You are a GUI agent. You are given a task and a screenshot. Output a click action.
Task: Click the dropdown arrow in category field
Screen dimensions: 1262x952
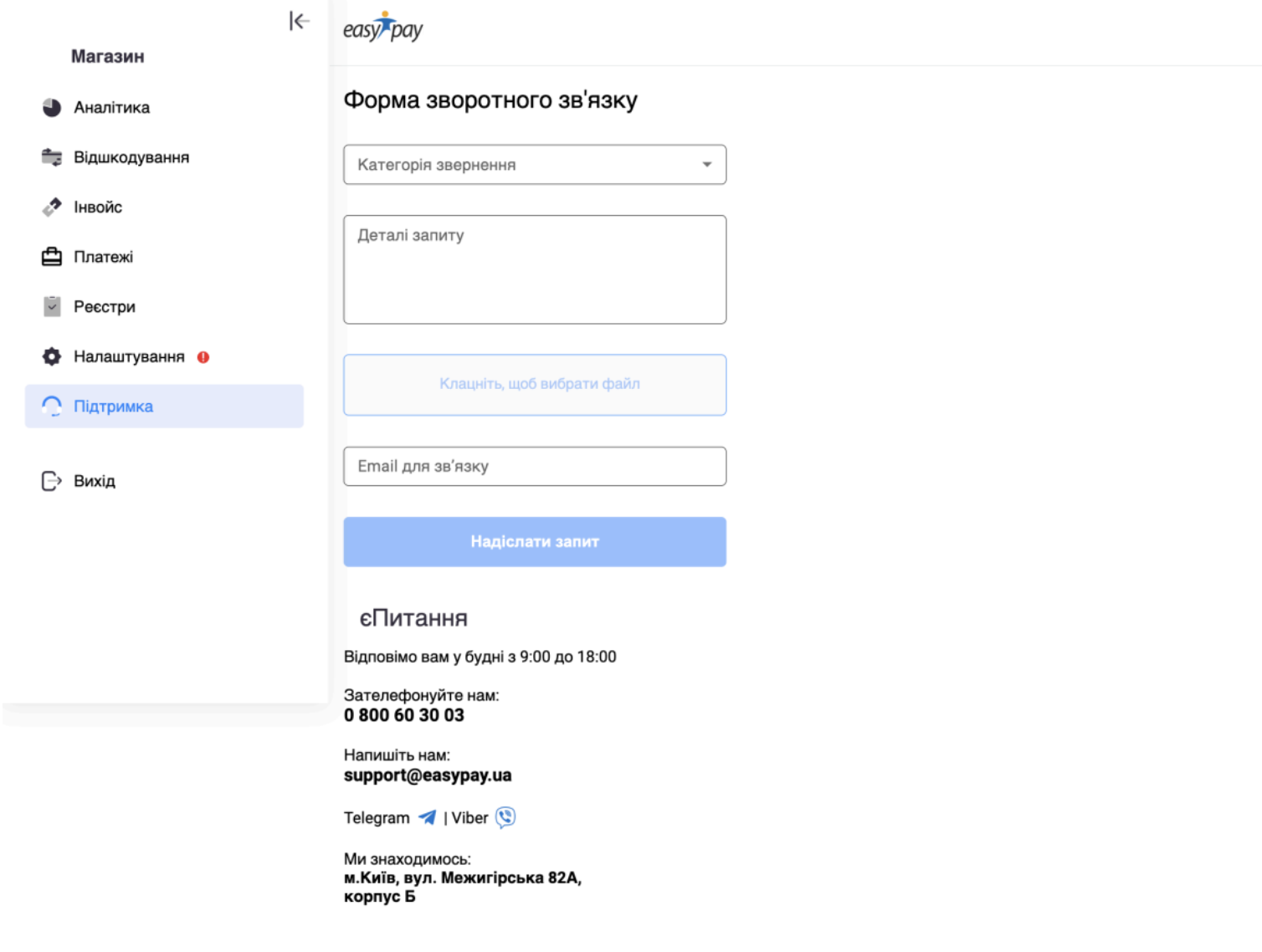click(x=707, y=165)
